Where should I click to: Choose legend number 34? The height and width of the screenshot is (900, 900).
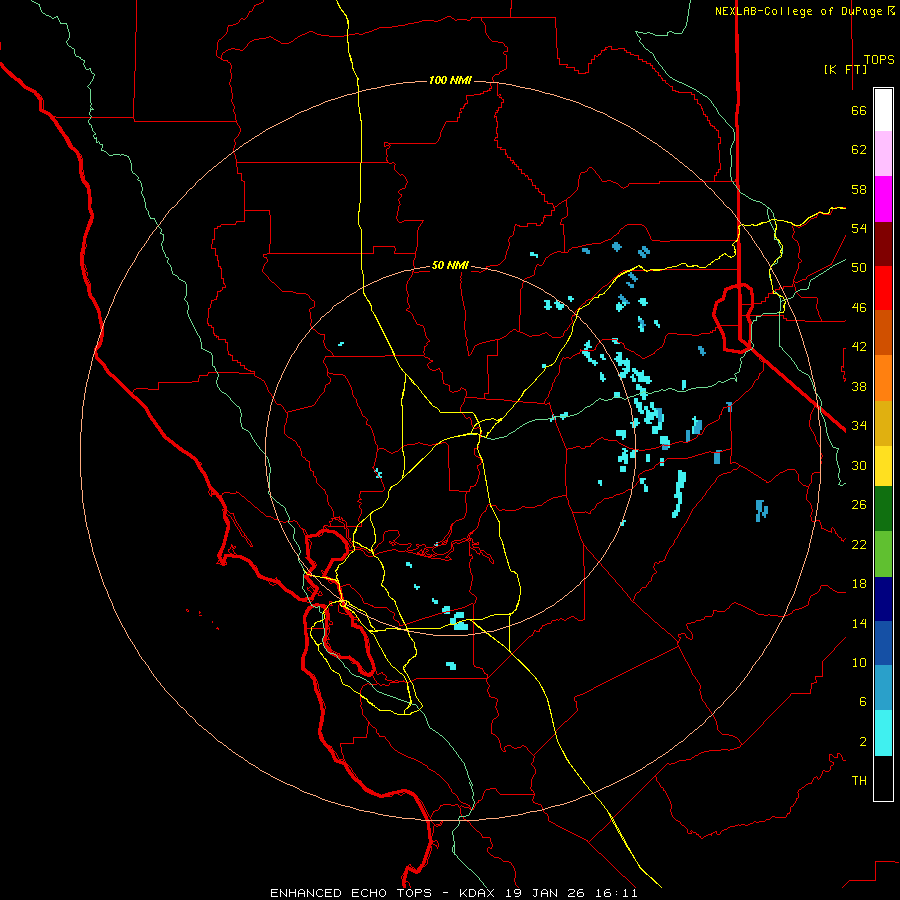tap(859, 426)
